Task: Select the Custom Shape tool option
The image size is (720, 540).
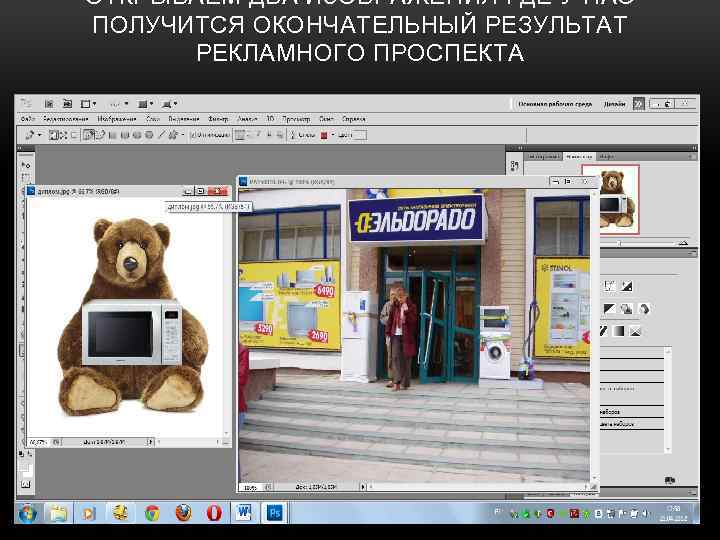Action: coord(173,135)
